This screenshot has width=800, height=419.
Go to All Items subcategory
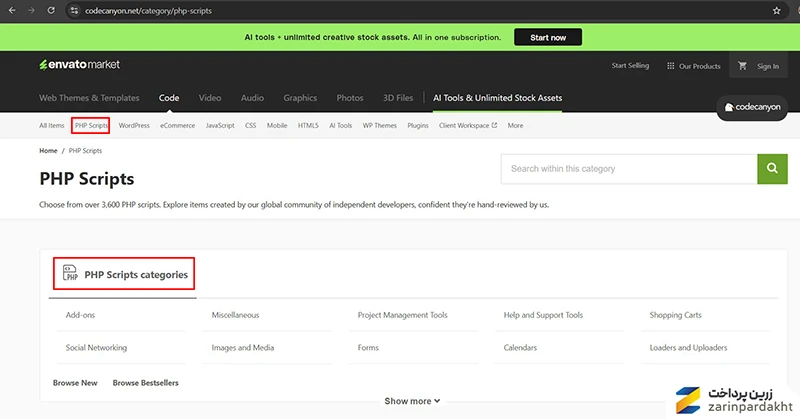[x=52, y=126]
